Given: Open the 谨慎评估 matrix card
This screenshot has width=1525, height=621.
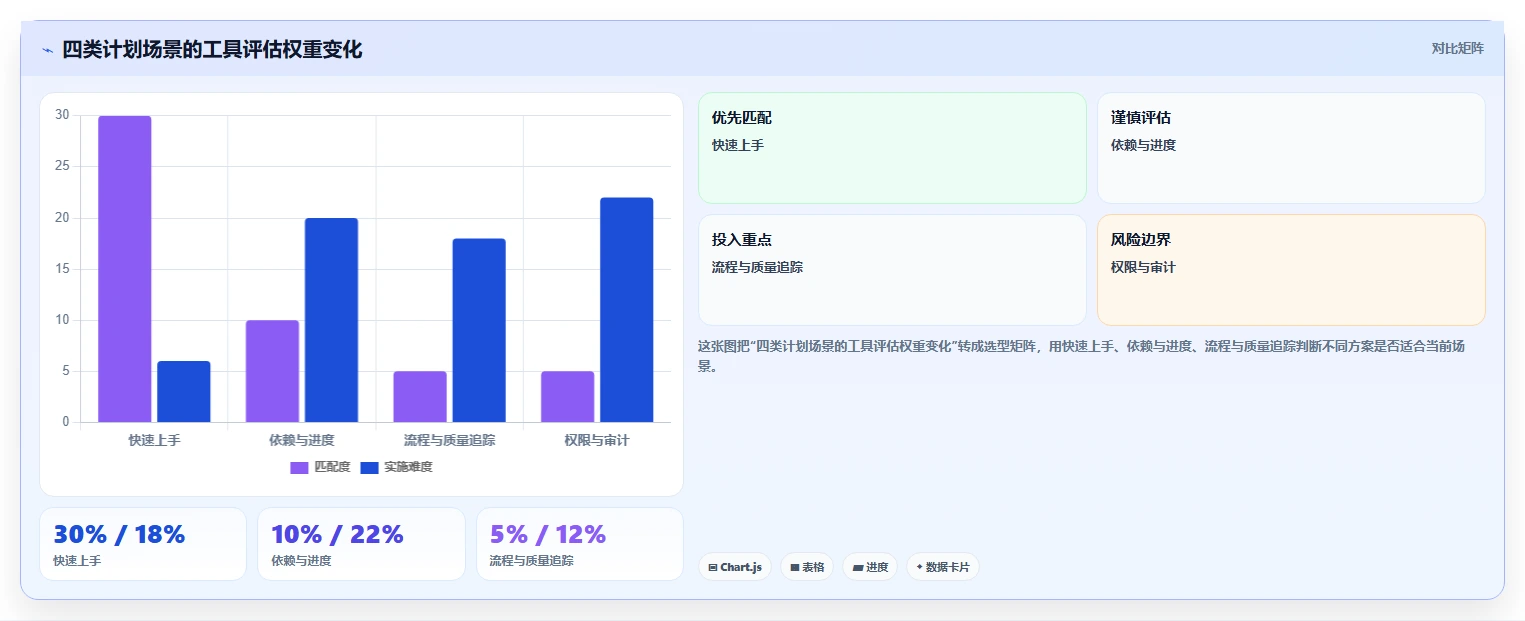Looking at the screenshot, I should pos(1291,148).
